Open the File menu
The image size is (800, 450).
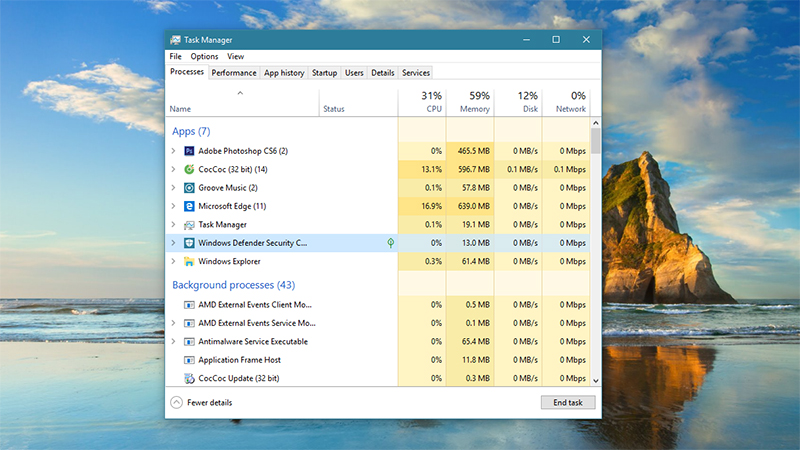click(176, 56)
